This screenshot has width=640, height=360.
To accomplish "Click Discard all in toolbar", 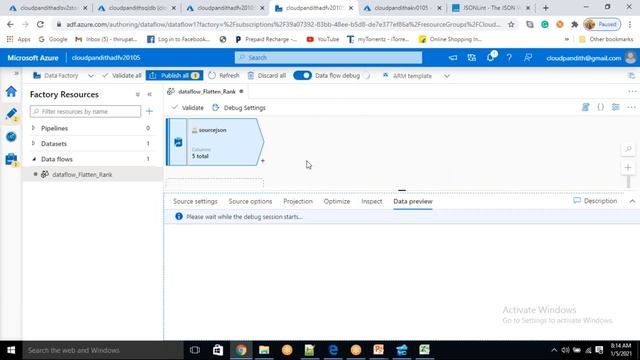I will pos(267,76).
